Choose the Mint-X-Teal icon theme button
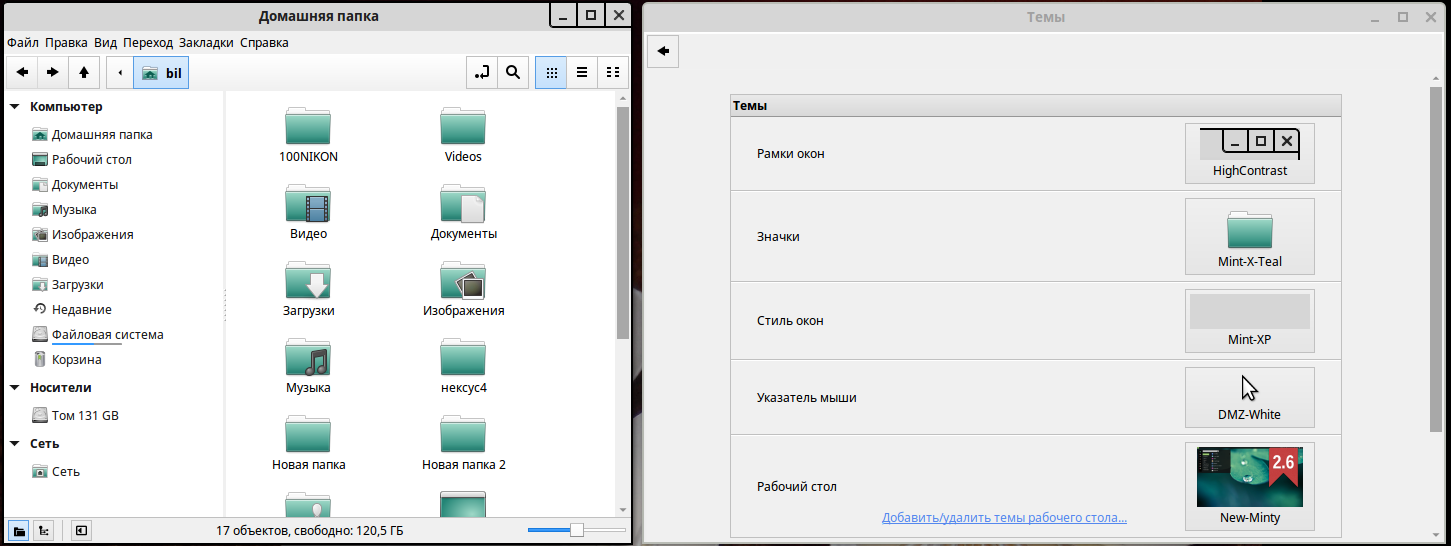Viewport: 1451px width, 546px height. point(1249,236)
